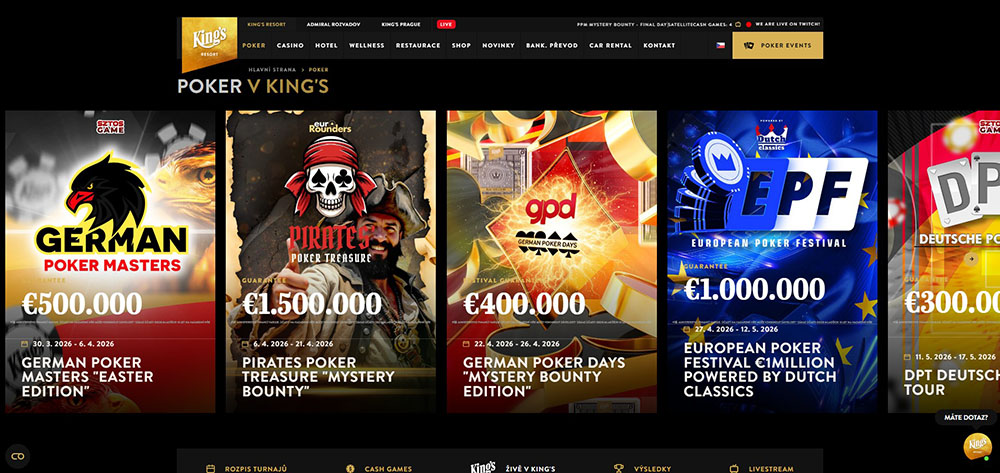Switch to the King's Prague tab

pos(399,24)
